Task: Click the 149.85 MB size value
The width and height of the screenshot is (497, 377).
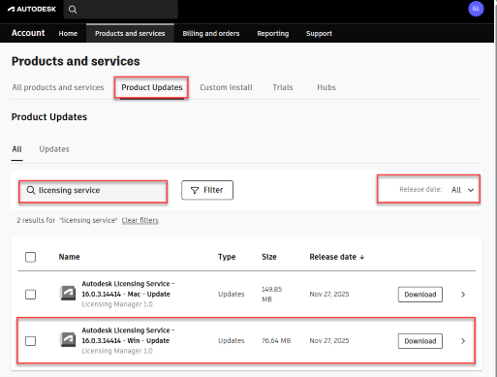Action: [272, 294]
